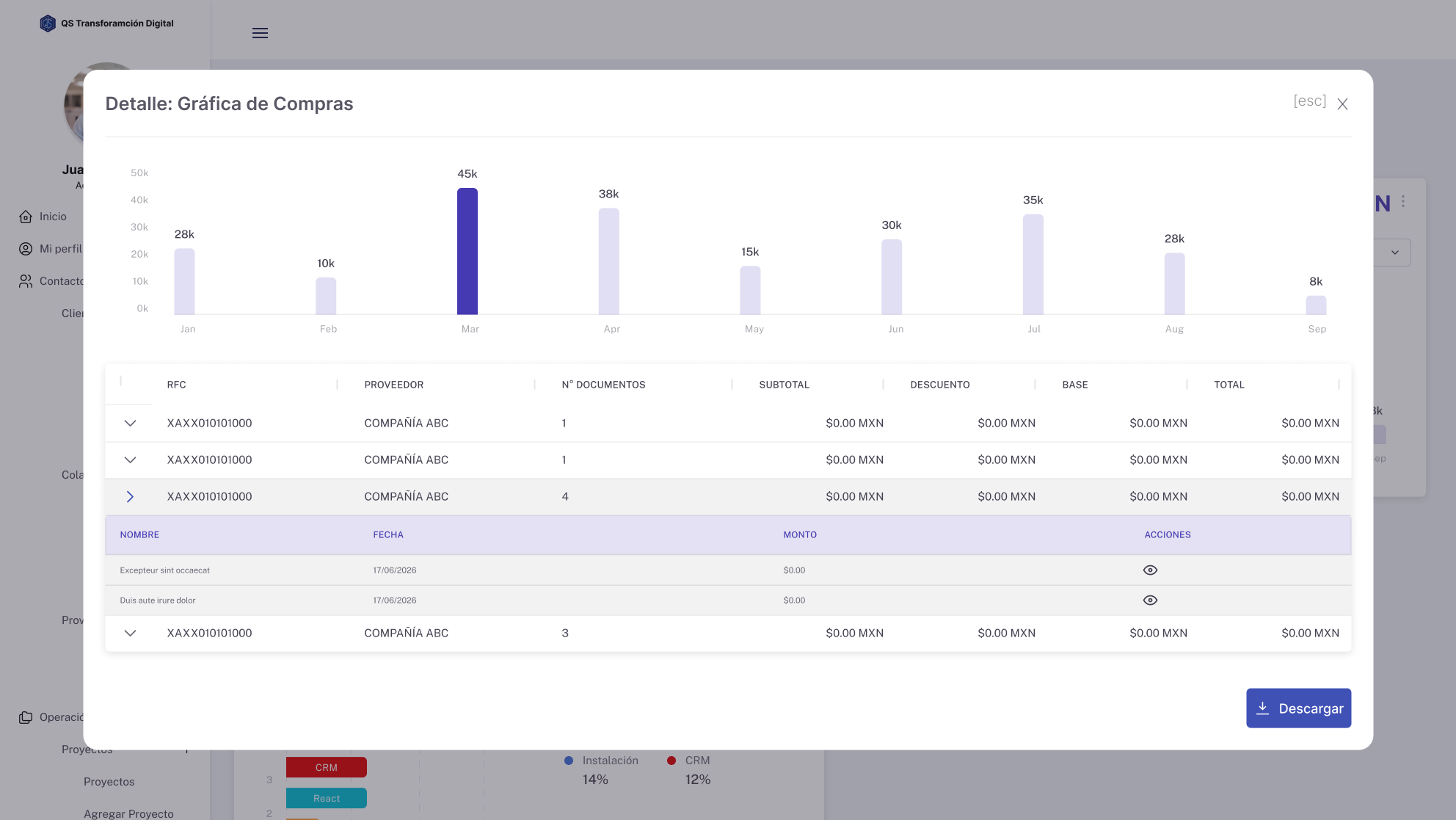Screen dimensions: 1456x820
Task: Click the Jul 35k chart bar
Action: pos(1033,264)
